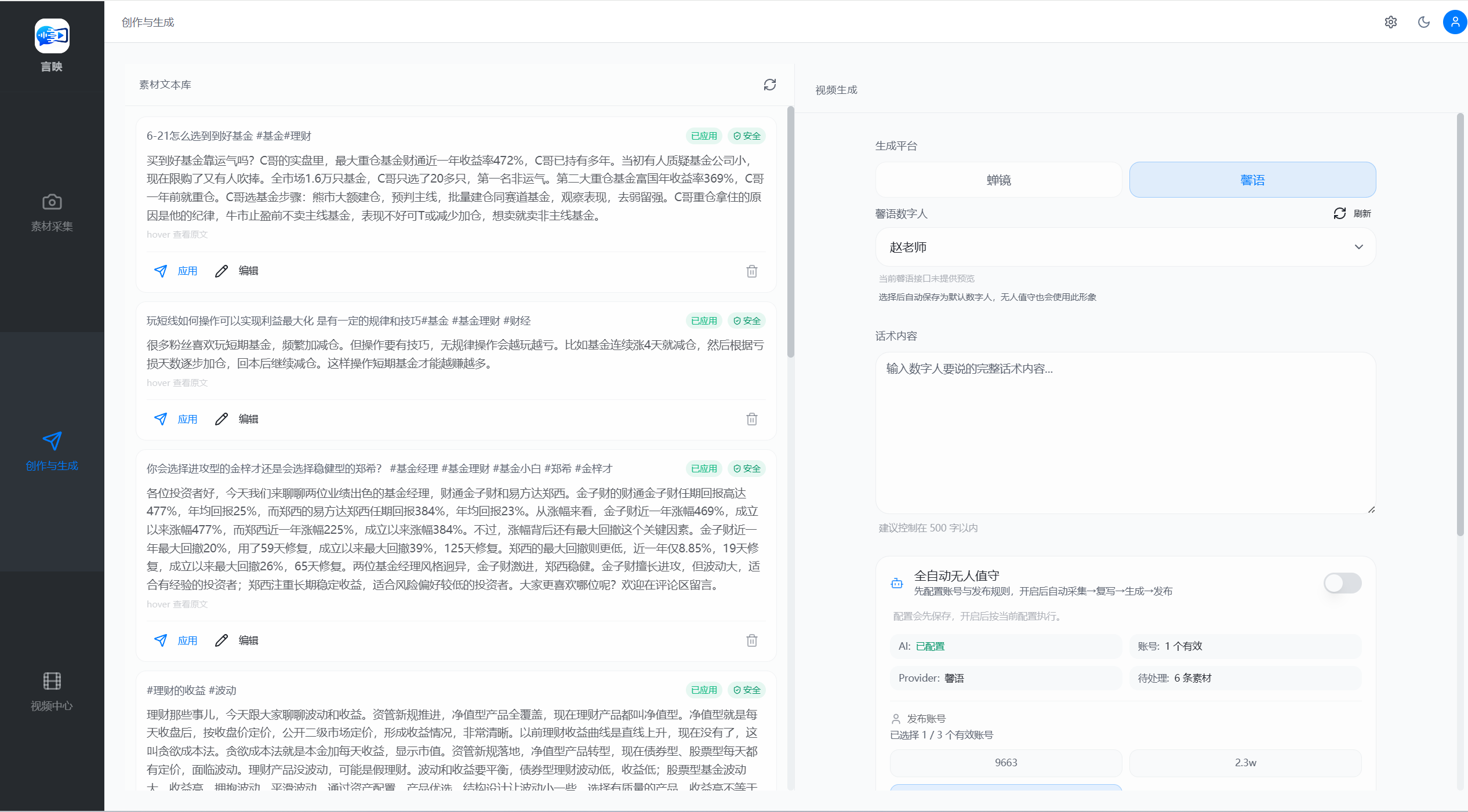This screenshot has height=812, width=1468.
Task: Click the 已应用 tag on 玩短线 card
Action: click(704, 321)
